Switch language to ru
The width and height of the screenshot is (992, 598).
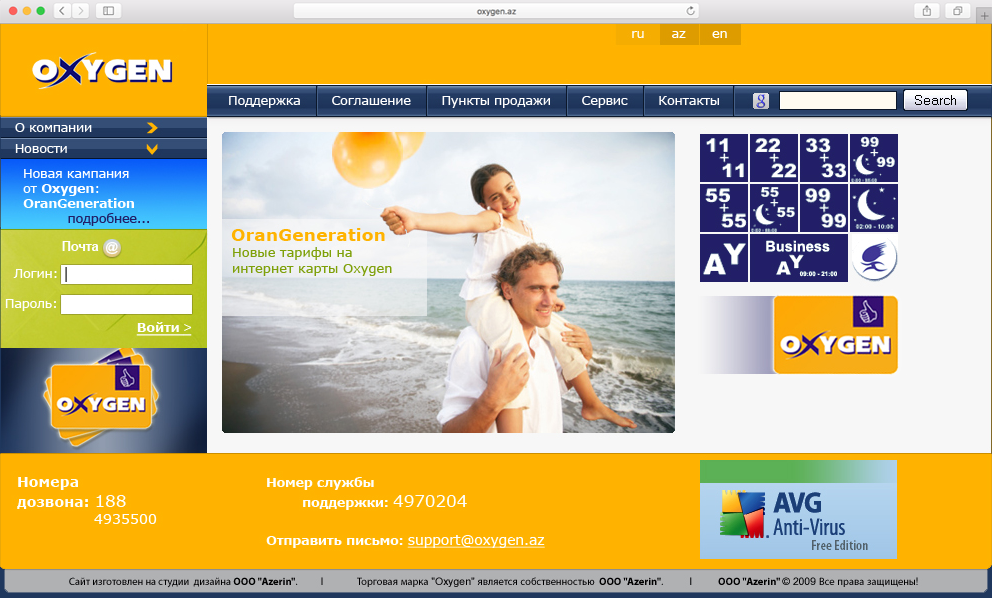pyautogui.click(x=637, y=34)
